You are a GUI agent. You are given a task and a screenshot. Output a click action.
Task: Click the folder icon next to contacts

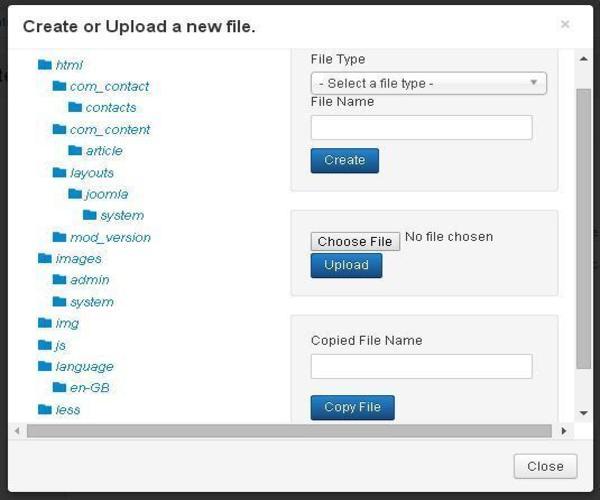click(x=75, y=107)
